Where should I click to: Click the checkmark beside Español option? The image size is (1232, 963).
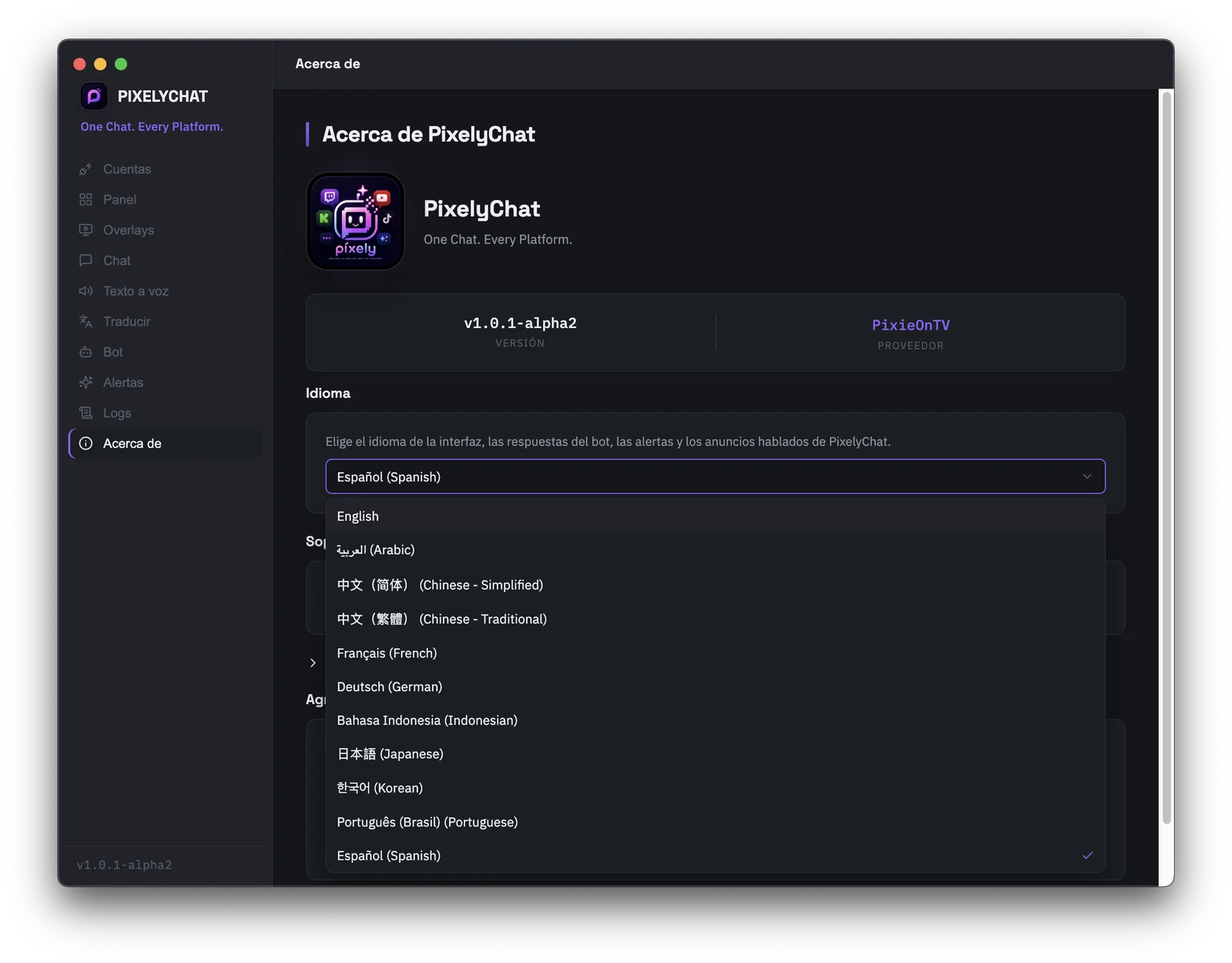point(1087,855)
